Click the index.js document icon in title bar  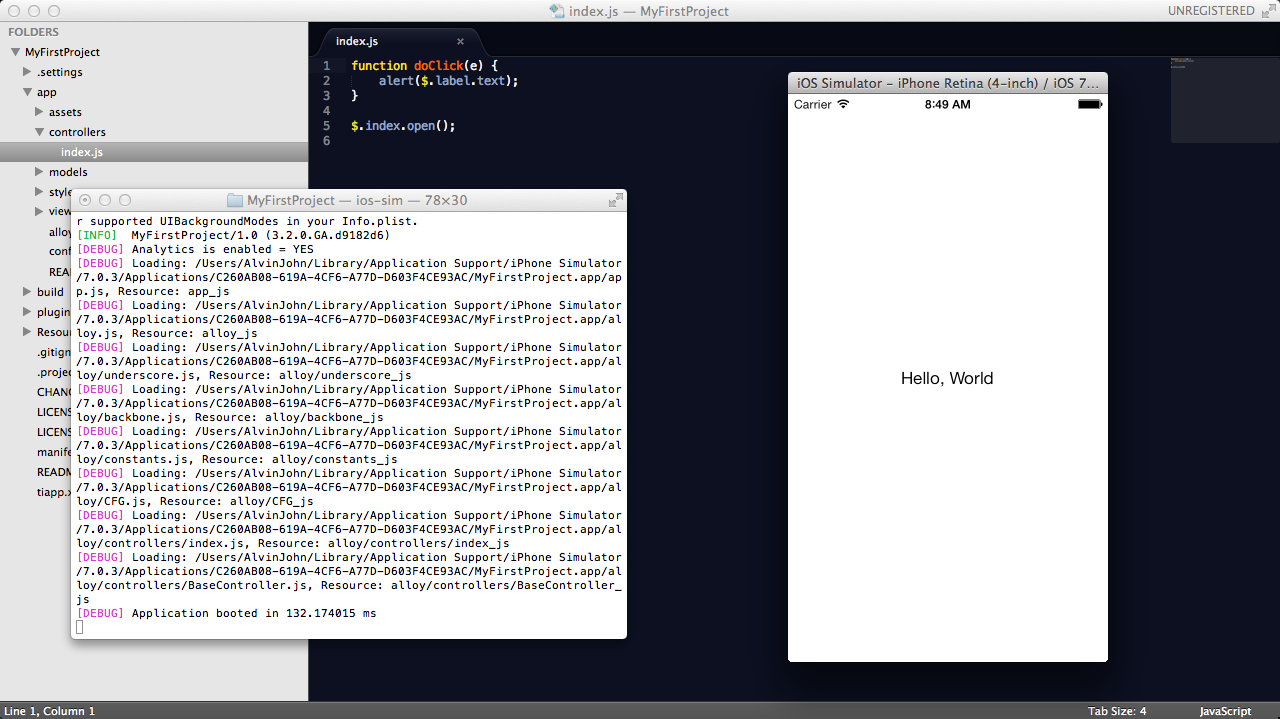click(x=557, y=11)
